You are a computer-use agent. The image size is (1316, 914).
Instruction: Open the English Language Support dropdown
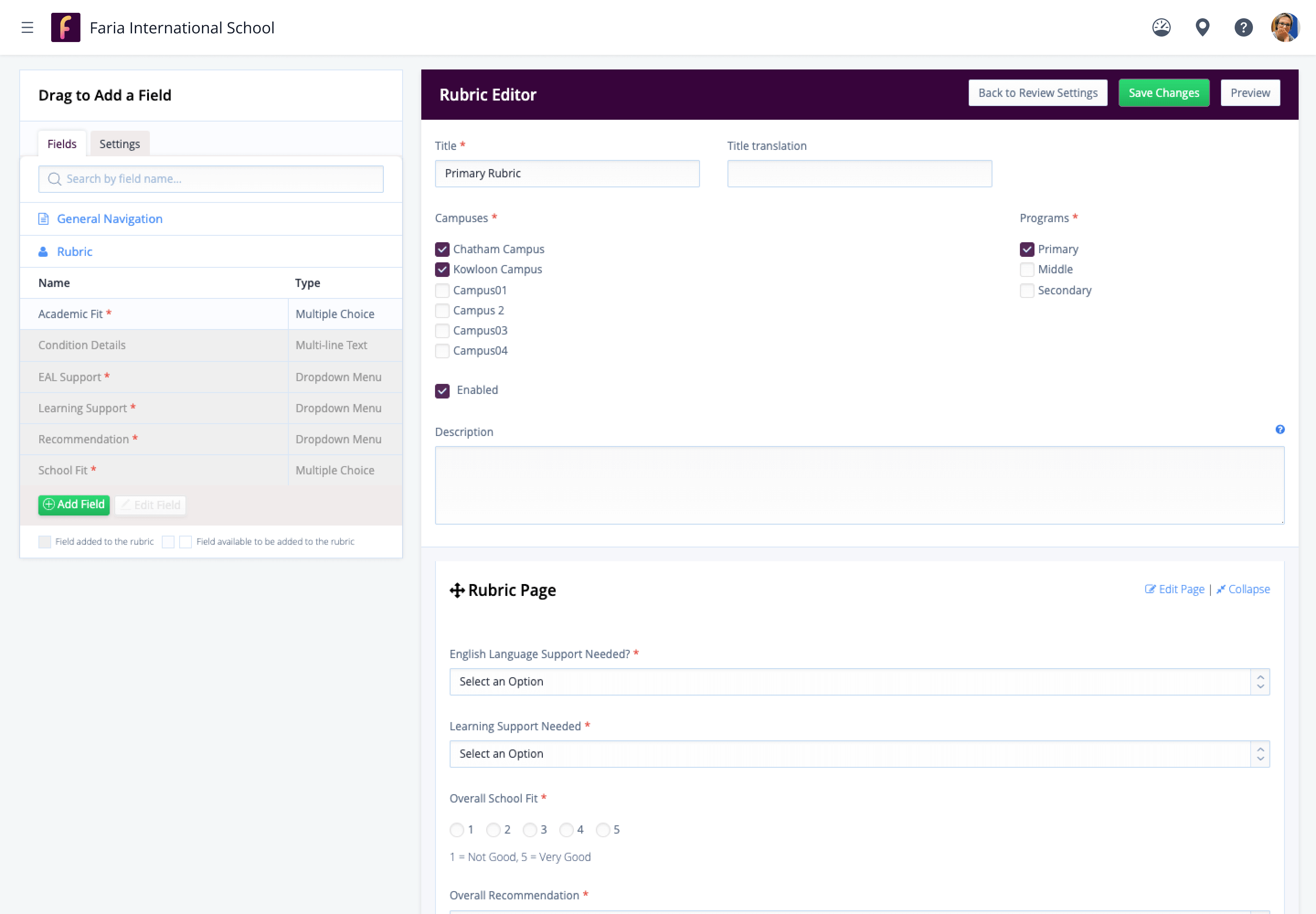859,682
